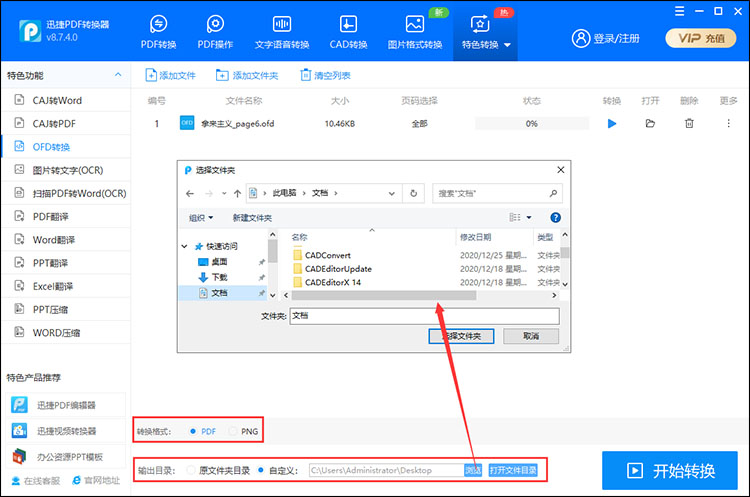Collapse the 特色功能 section

coord(118,75)
